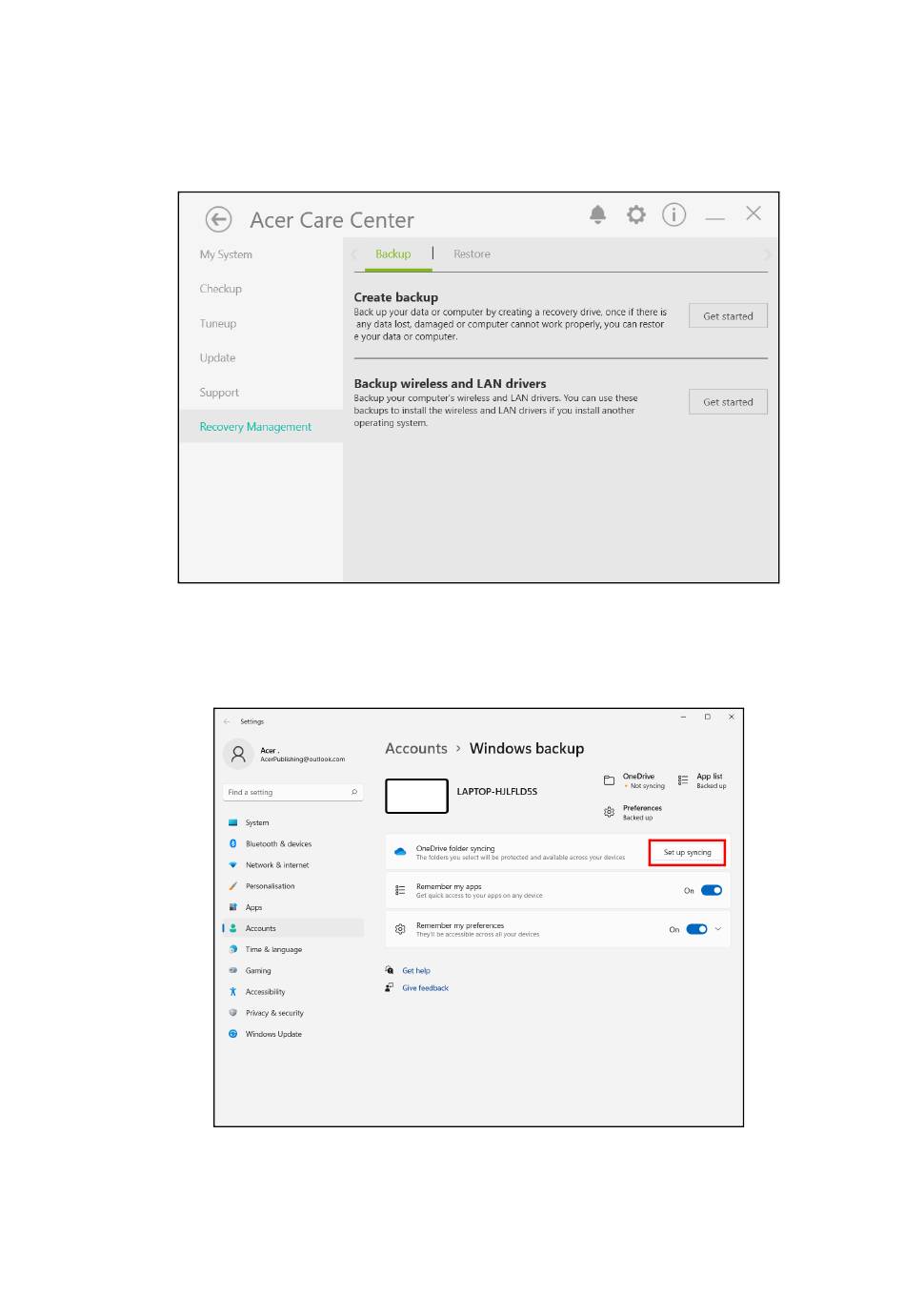Image resolution: width=905 pixels, height=1316 pixels.
Task: Click the Find a setting search field
Action: point(292,792)
